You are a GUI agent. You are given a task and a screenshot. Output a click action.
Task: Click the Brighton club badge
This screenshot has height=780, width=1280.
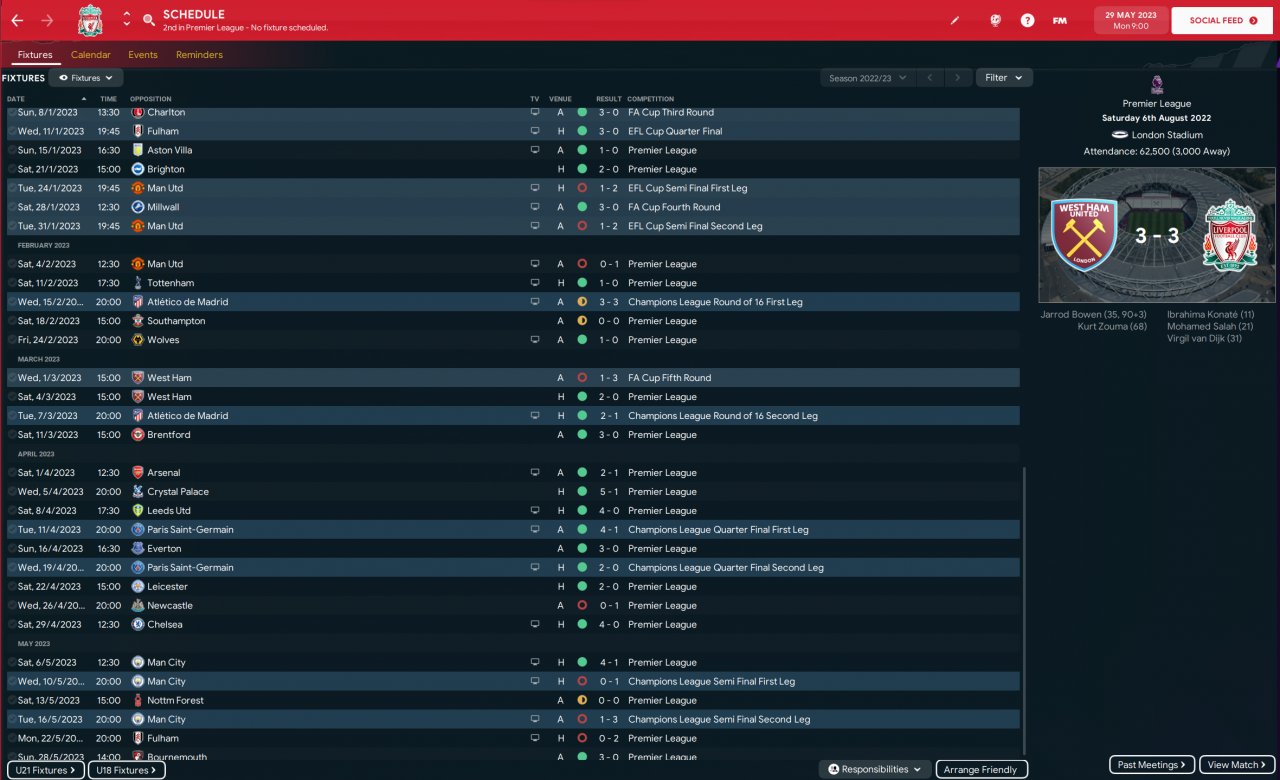point(138,169)
